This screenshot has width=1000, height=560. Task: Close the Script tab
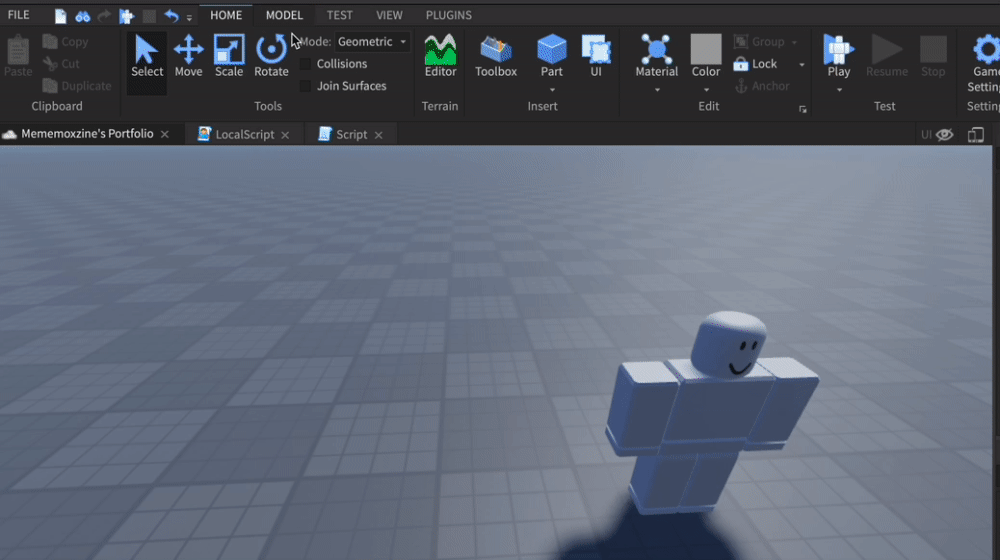pos(378,135)
